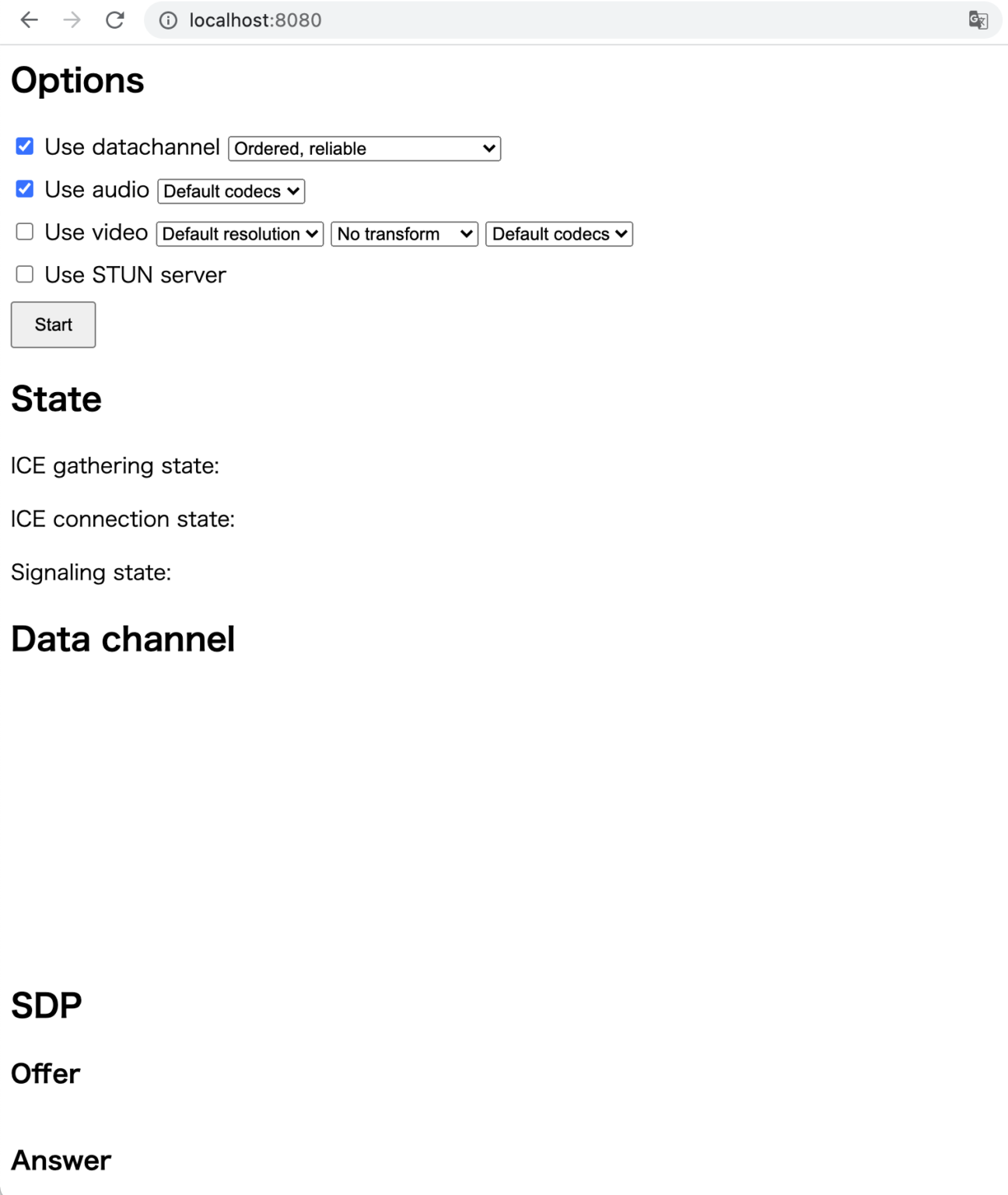Click the site info icon in address bar

(168, 20)
